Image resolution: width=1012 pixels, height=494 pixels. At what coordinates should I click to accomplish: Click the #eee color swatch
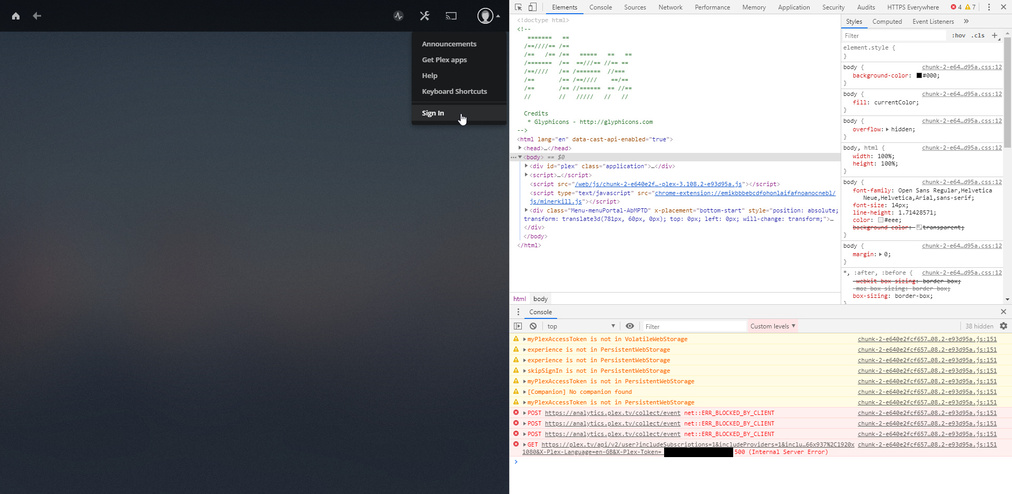(x=880, y=220)
